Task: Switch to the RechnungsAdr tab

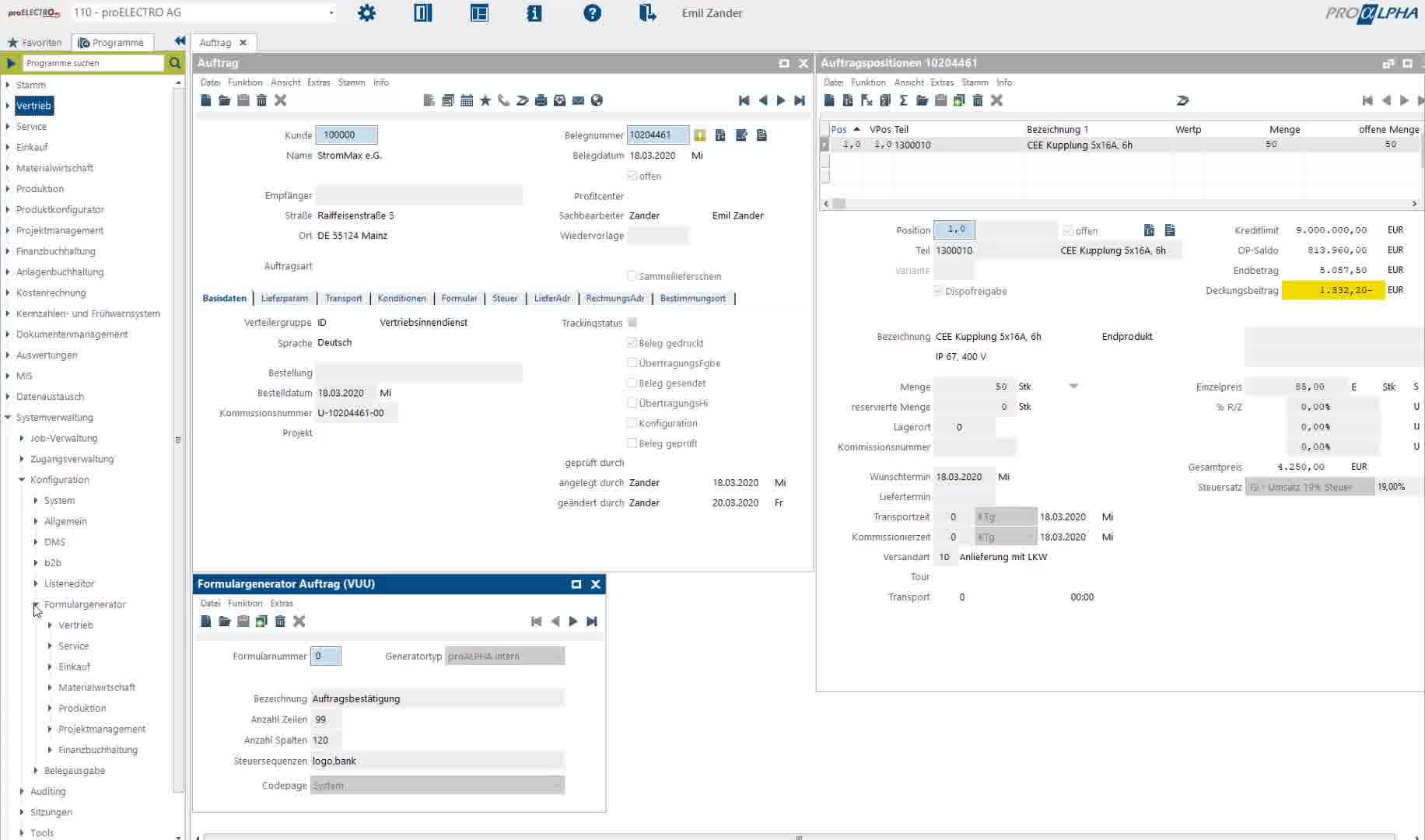Action: (x=614, y=298)
